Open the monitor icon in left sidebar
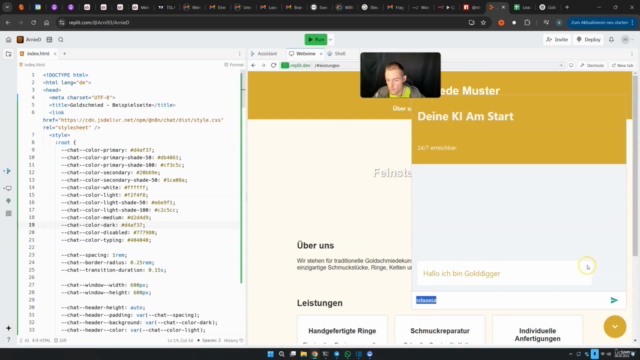Viewport: 640px width, 360px height. point(8,188)
